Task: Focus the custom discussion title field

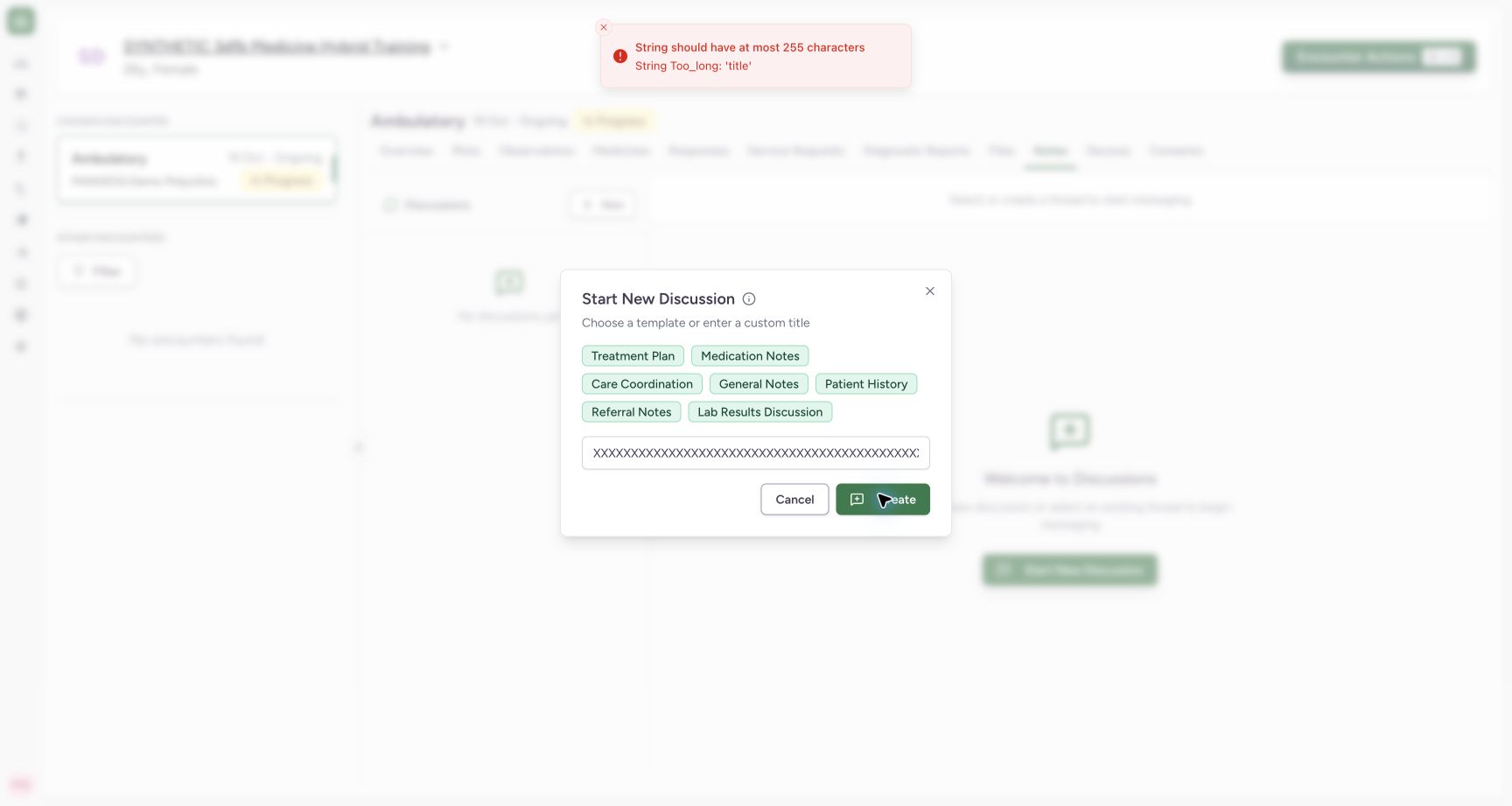Action: click(x=756, y=453)
